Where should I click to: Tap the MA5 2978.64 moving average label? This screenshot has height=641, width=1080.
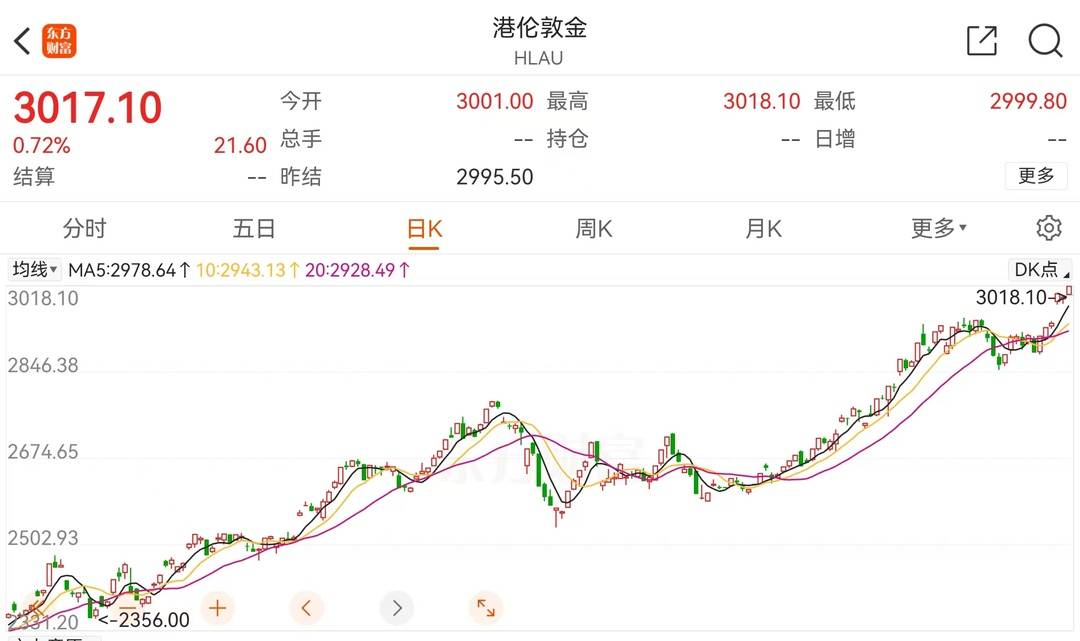[x=128, y=270]
